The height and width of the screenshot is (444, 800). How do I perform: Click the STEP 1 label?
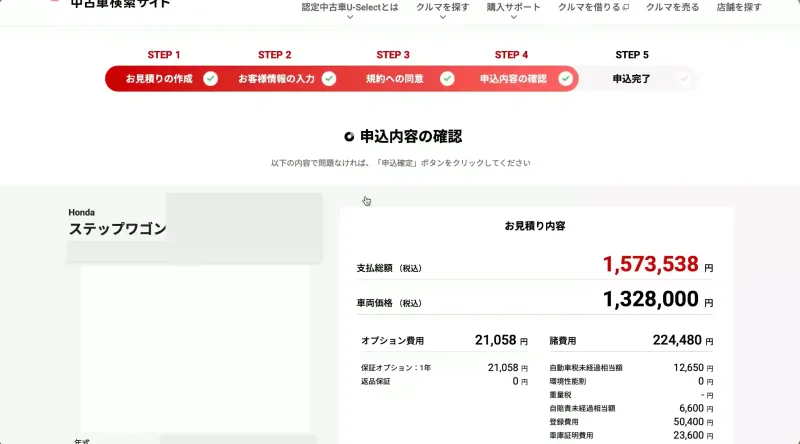pyautogui.click(x=164, y=55)
